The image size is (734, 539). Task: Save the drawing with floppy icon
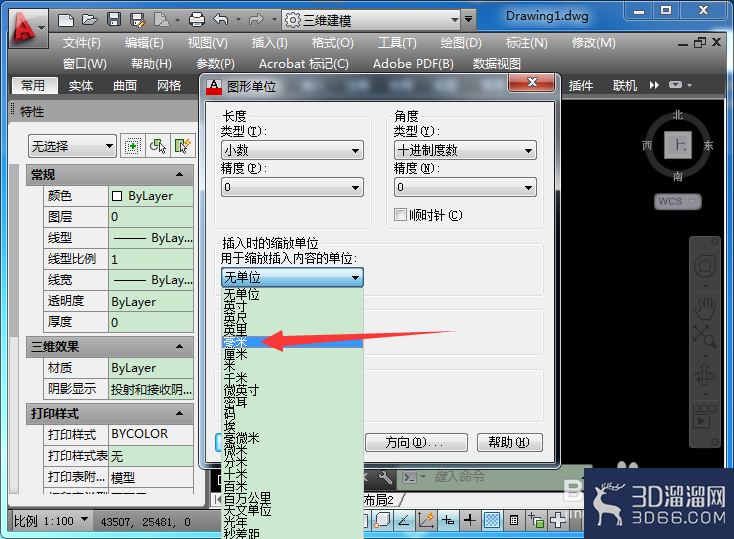pyautogui.click(x=114, y=20)
